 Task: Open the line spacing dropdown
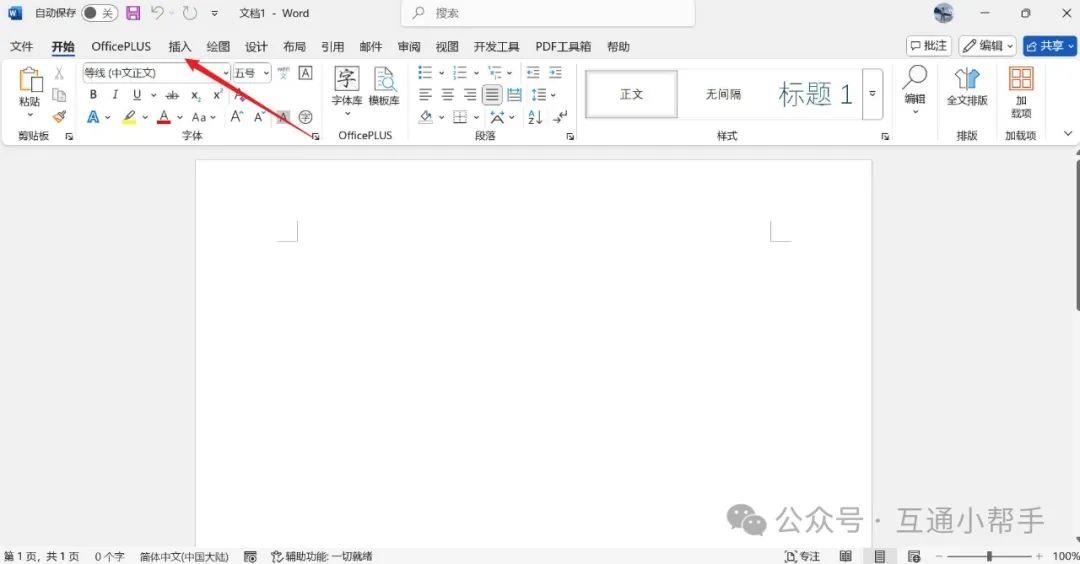(543, 95)
